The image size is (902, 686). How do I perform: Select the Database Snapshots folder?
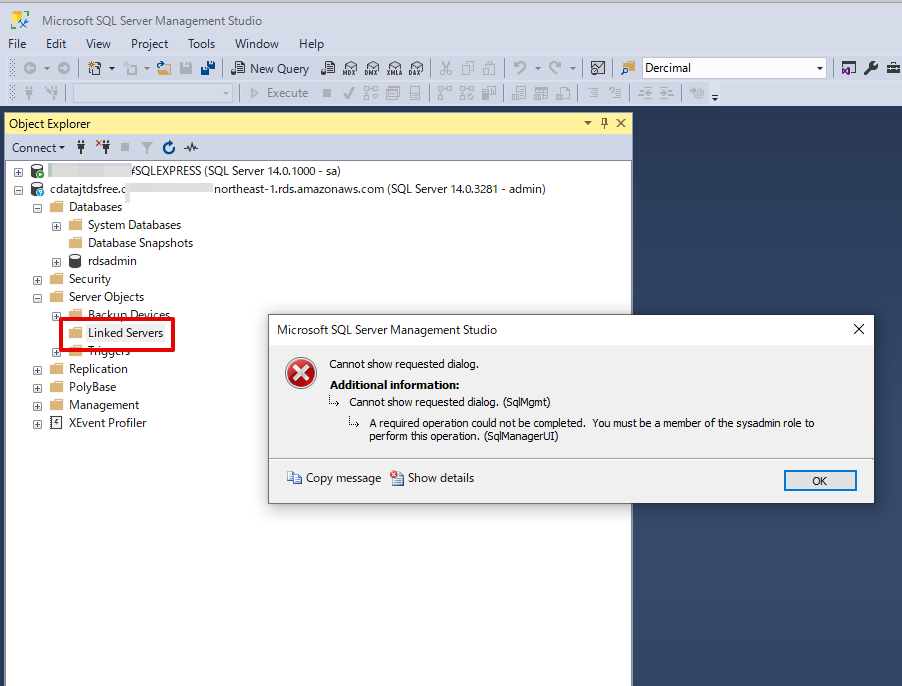(x=140, y=243)
